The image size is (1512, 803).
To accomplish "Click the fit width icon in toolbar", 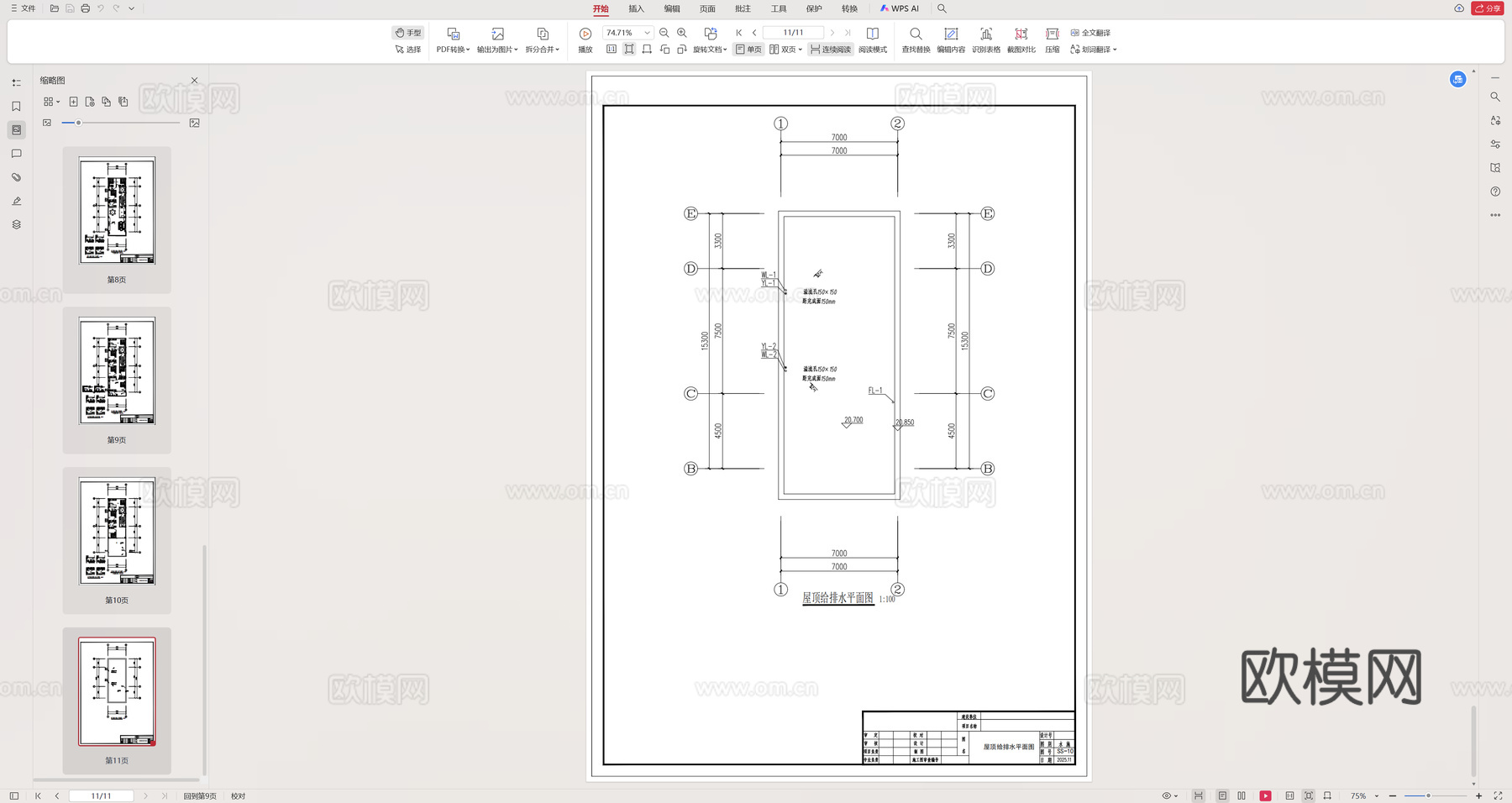I will coord(647,50).
